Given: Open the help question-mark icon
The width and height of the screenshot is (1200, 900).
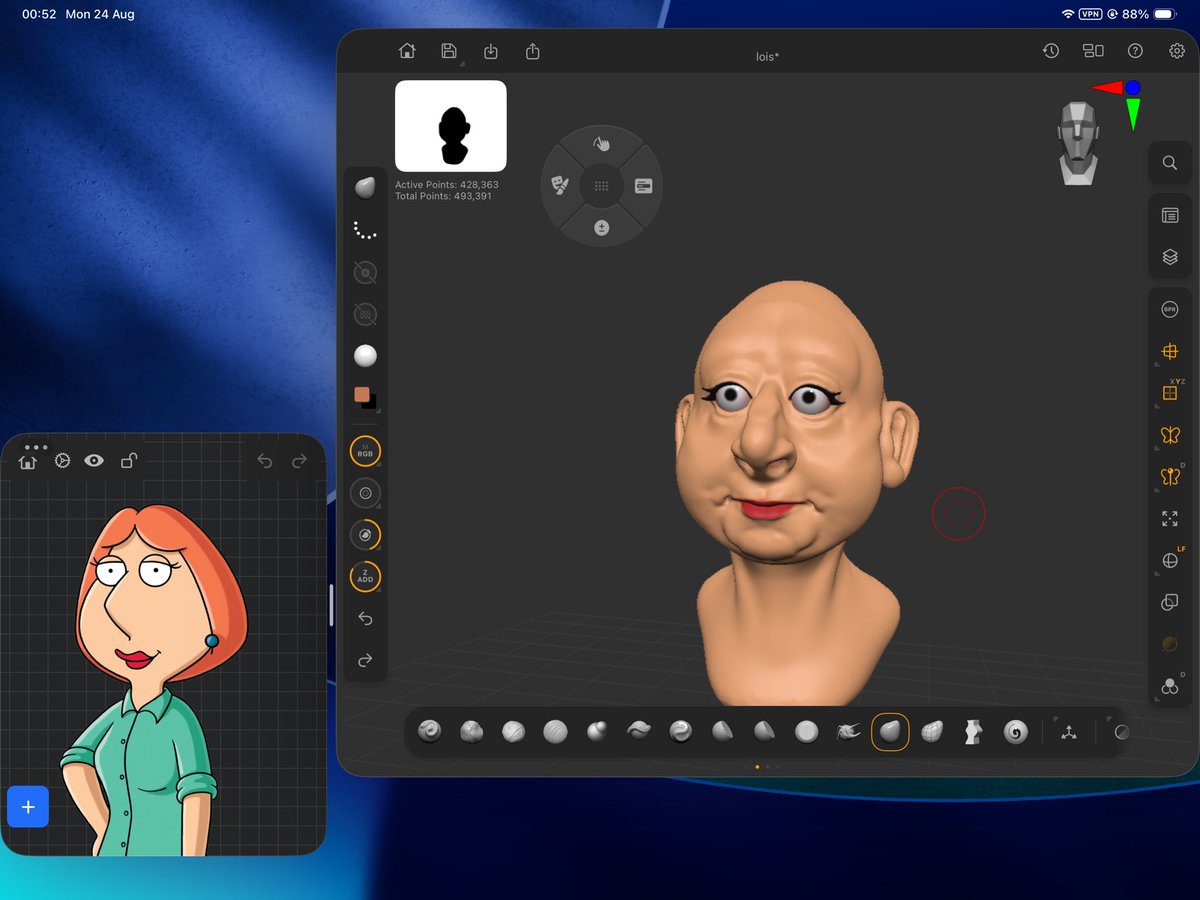Looking at the screenshot, I should point(1135,51).
